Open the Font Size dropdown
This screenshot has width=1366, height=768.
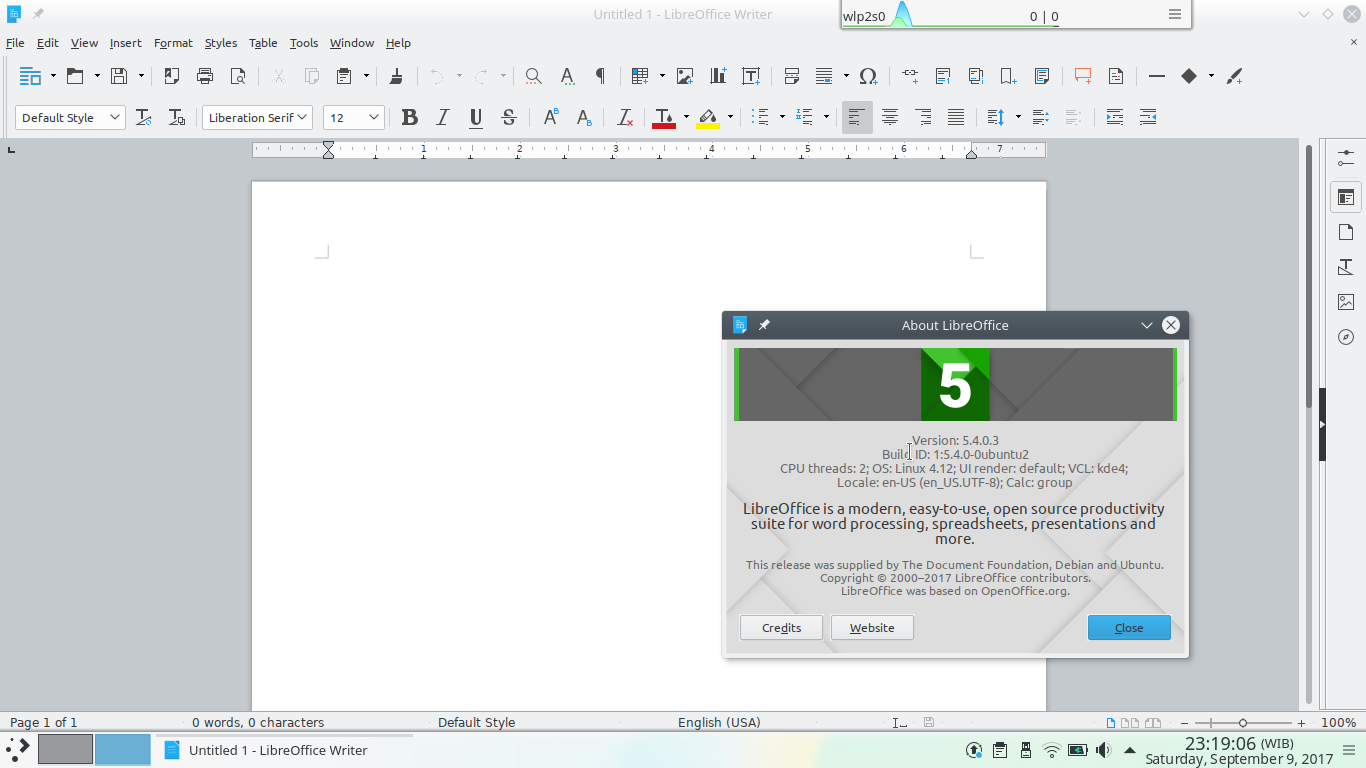(x=374, y=117)
